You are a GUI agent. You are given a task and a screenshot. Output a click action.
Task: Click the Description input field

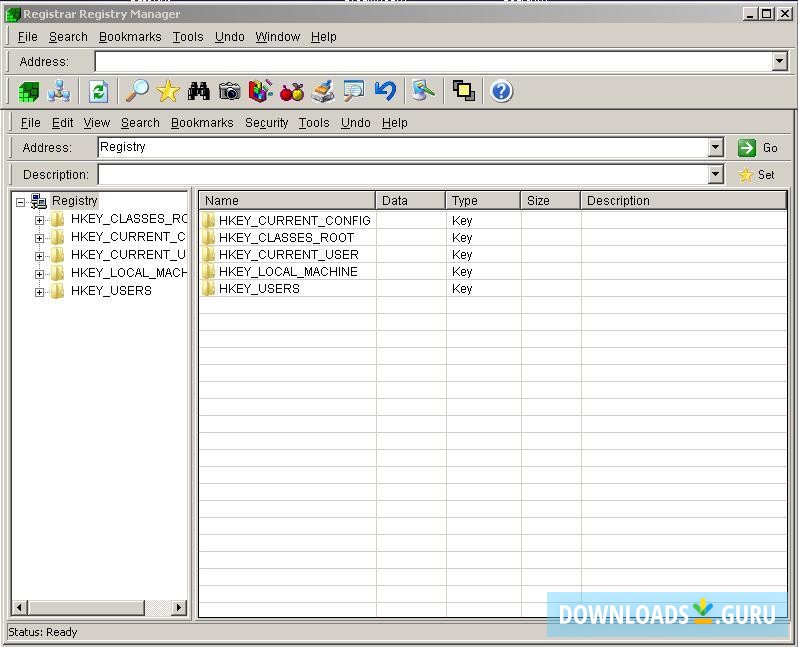pyautogui.click(x=403, y=175)
